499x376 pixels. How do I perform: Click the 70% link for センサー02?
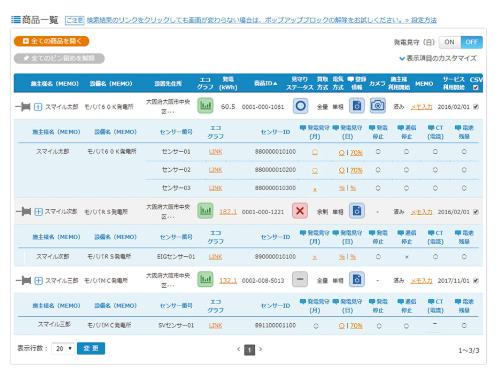tap(356, 170)
